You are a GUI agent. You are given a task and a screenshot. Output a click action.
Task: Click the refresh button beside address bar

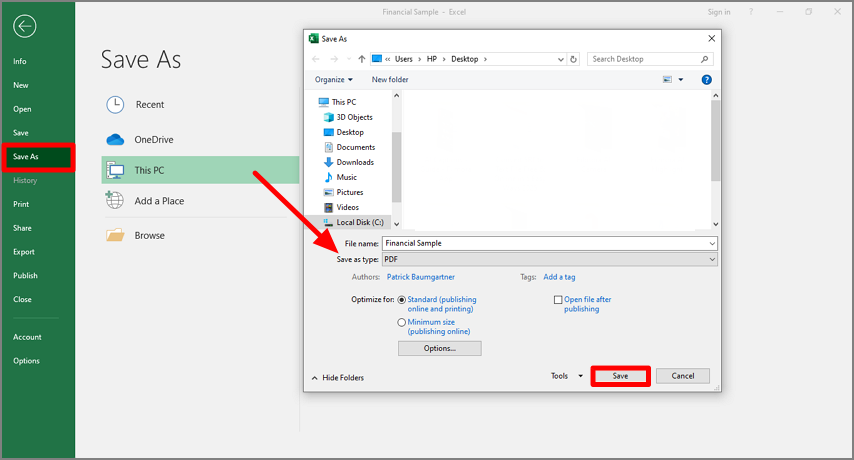tap(573, 59)
